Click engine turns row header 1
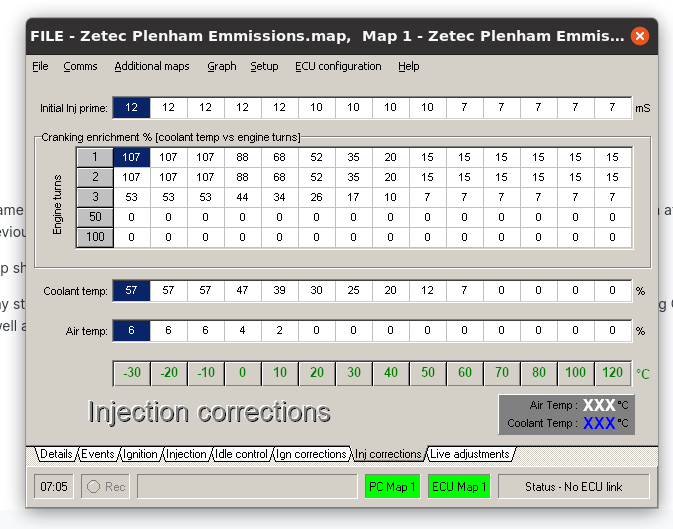The height and width of the screenshot is (529, 673). [x=95, y=157]
